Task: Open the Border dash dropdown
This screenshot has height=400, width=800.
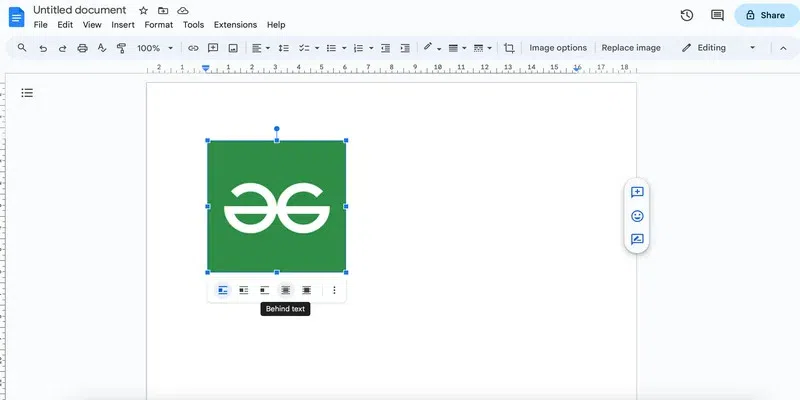Action: click(482, 48)
